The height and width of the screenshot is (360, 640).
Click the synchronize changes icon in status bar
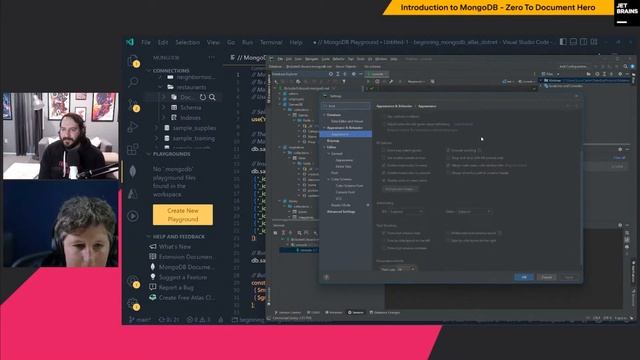coord(169,320)
